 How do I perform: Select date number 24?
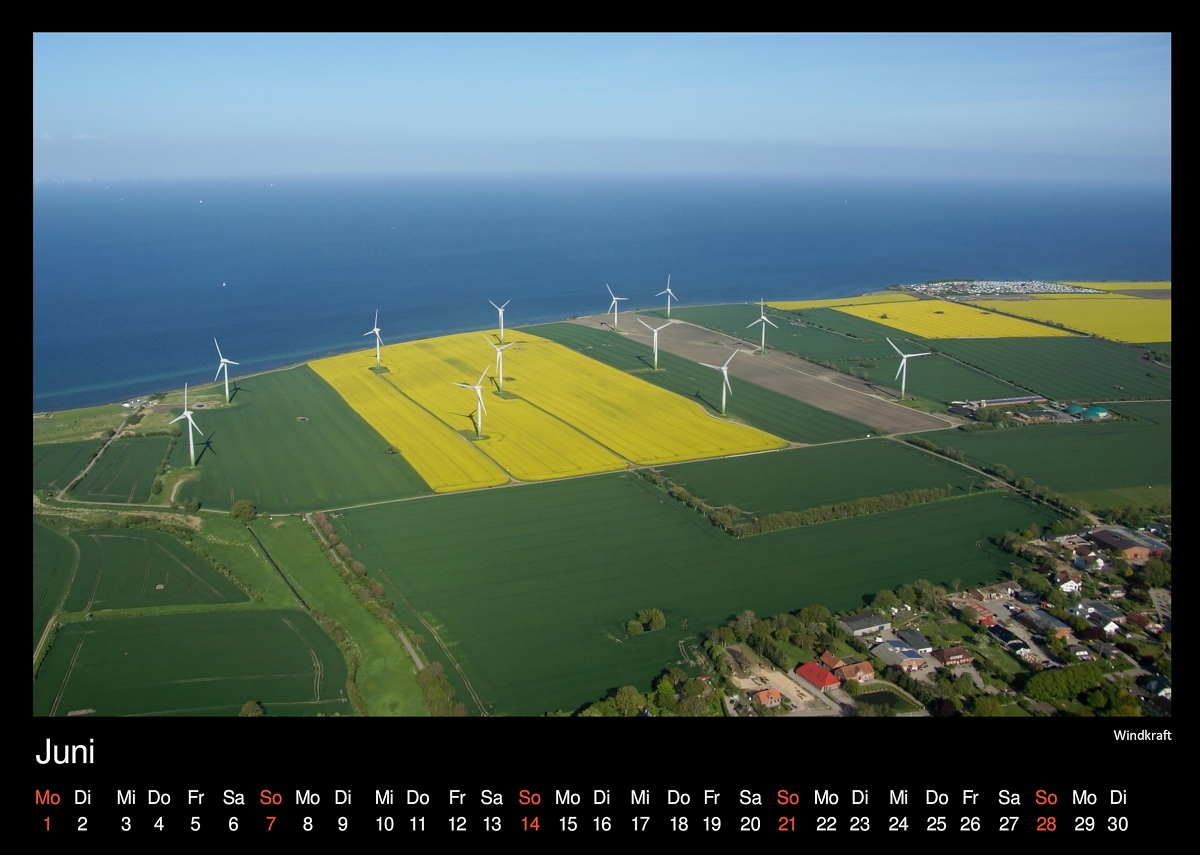898,824
